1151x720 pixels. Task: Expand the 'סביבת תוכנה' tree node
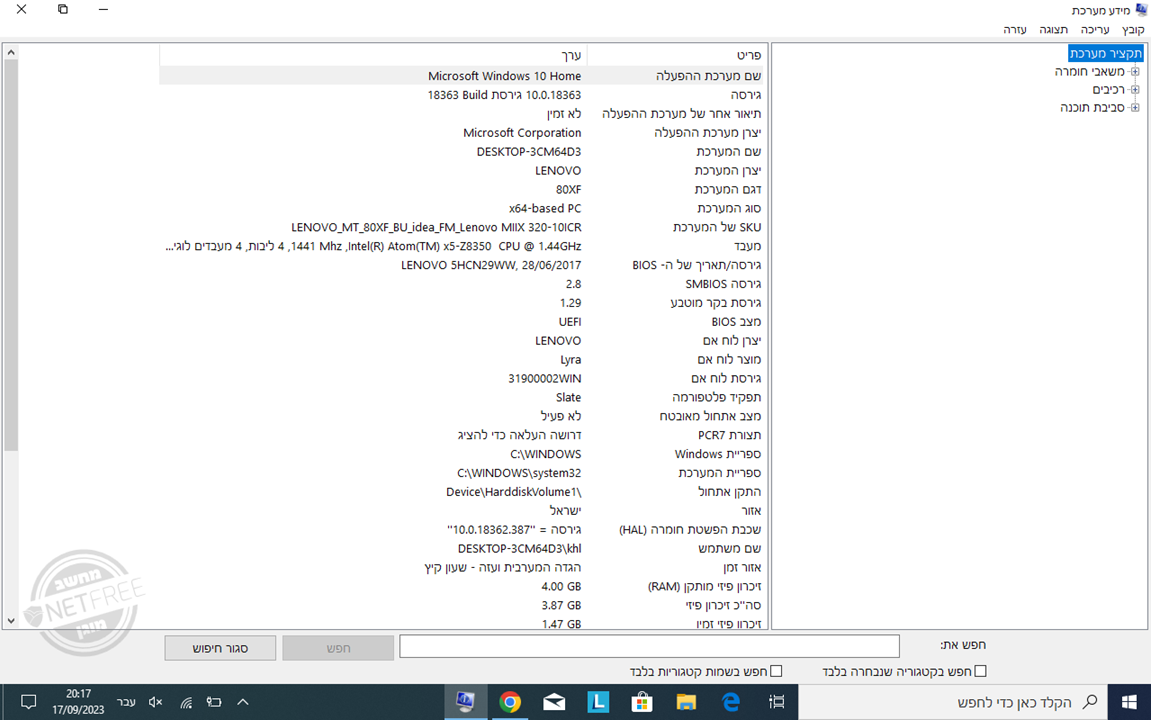1135,108
